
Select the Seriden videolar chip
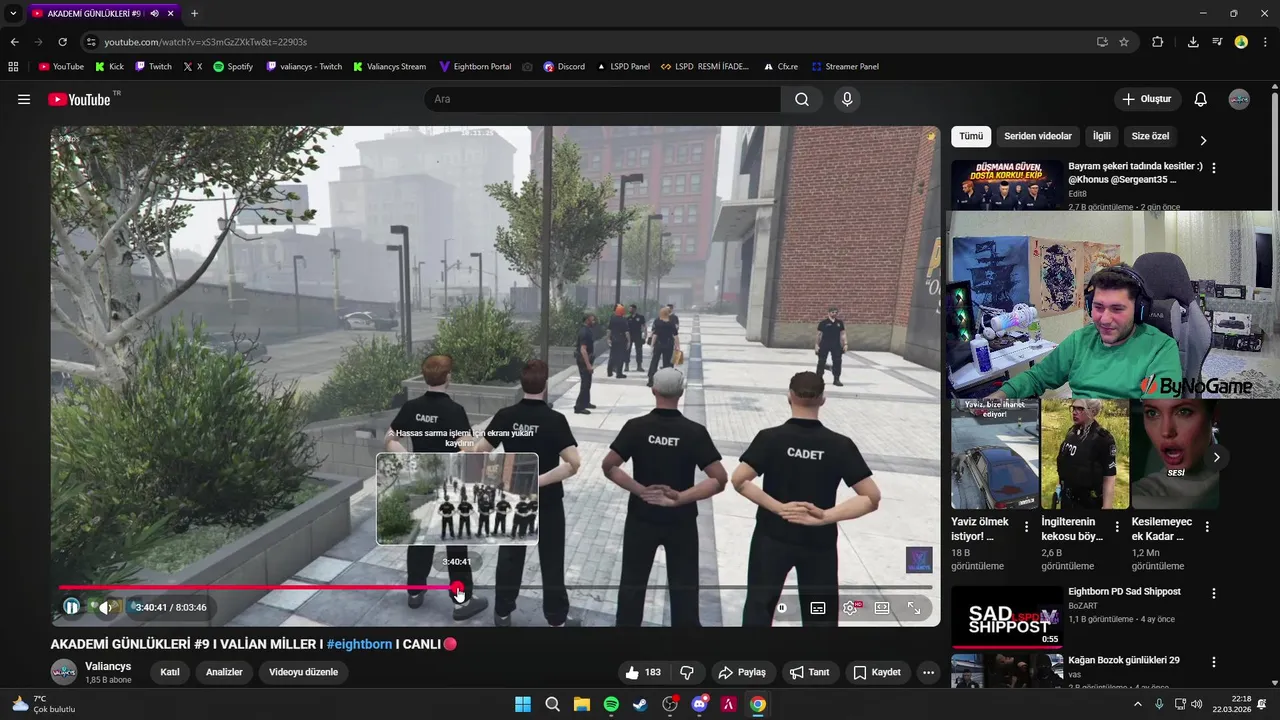(1038, 136)
